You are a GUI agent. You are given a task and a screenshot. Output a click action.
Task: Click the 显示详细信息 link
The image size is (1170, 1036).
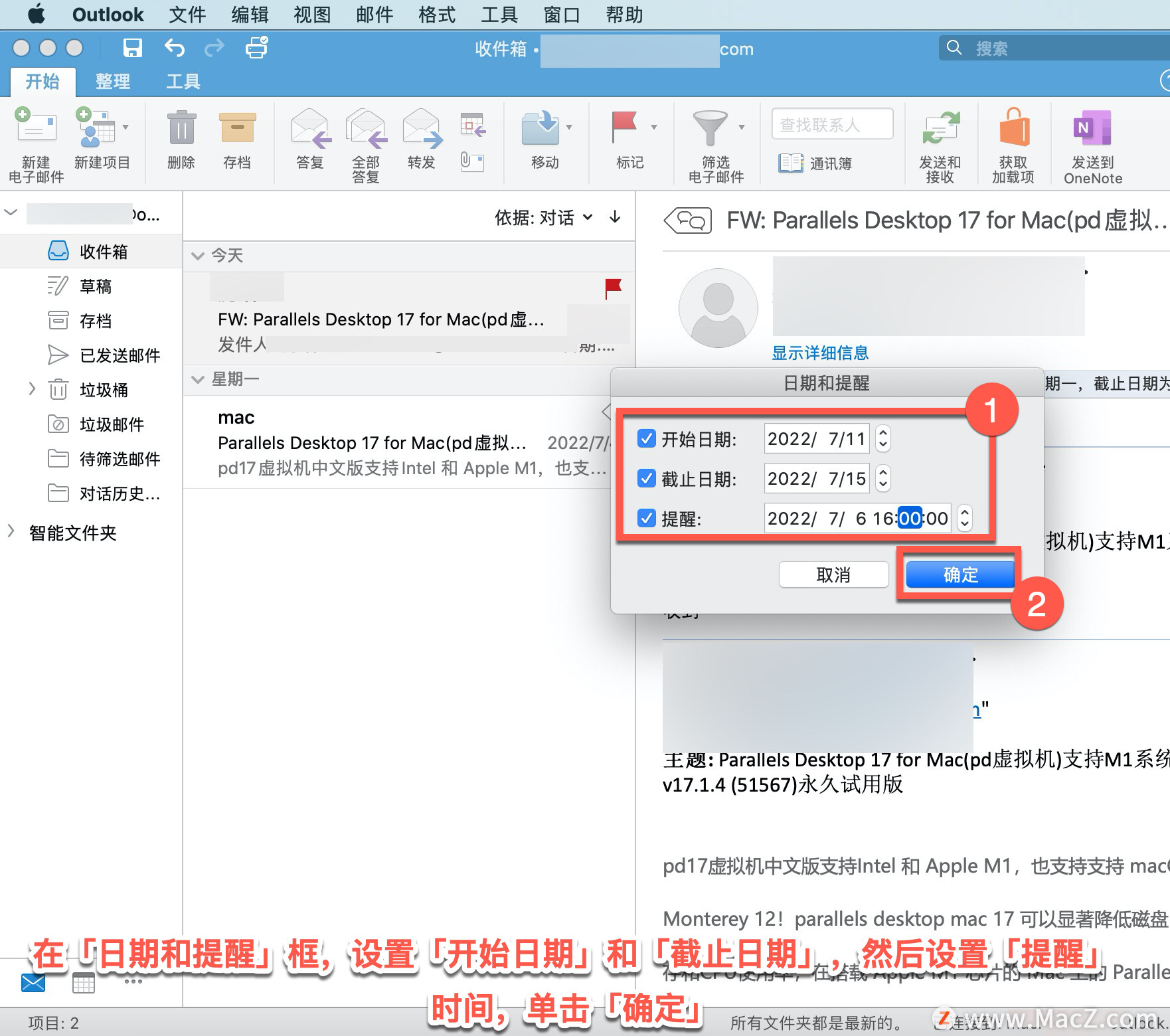(820, 353)
